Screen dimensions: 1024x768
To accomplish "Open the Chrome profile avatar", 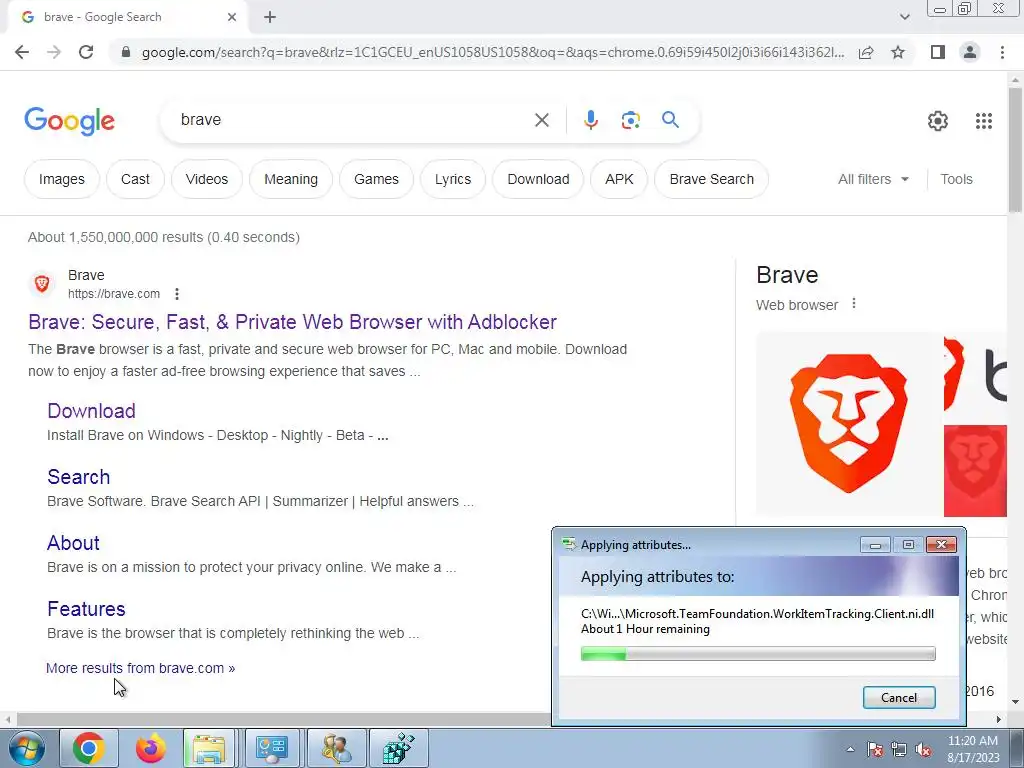I will click(970, 52).
